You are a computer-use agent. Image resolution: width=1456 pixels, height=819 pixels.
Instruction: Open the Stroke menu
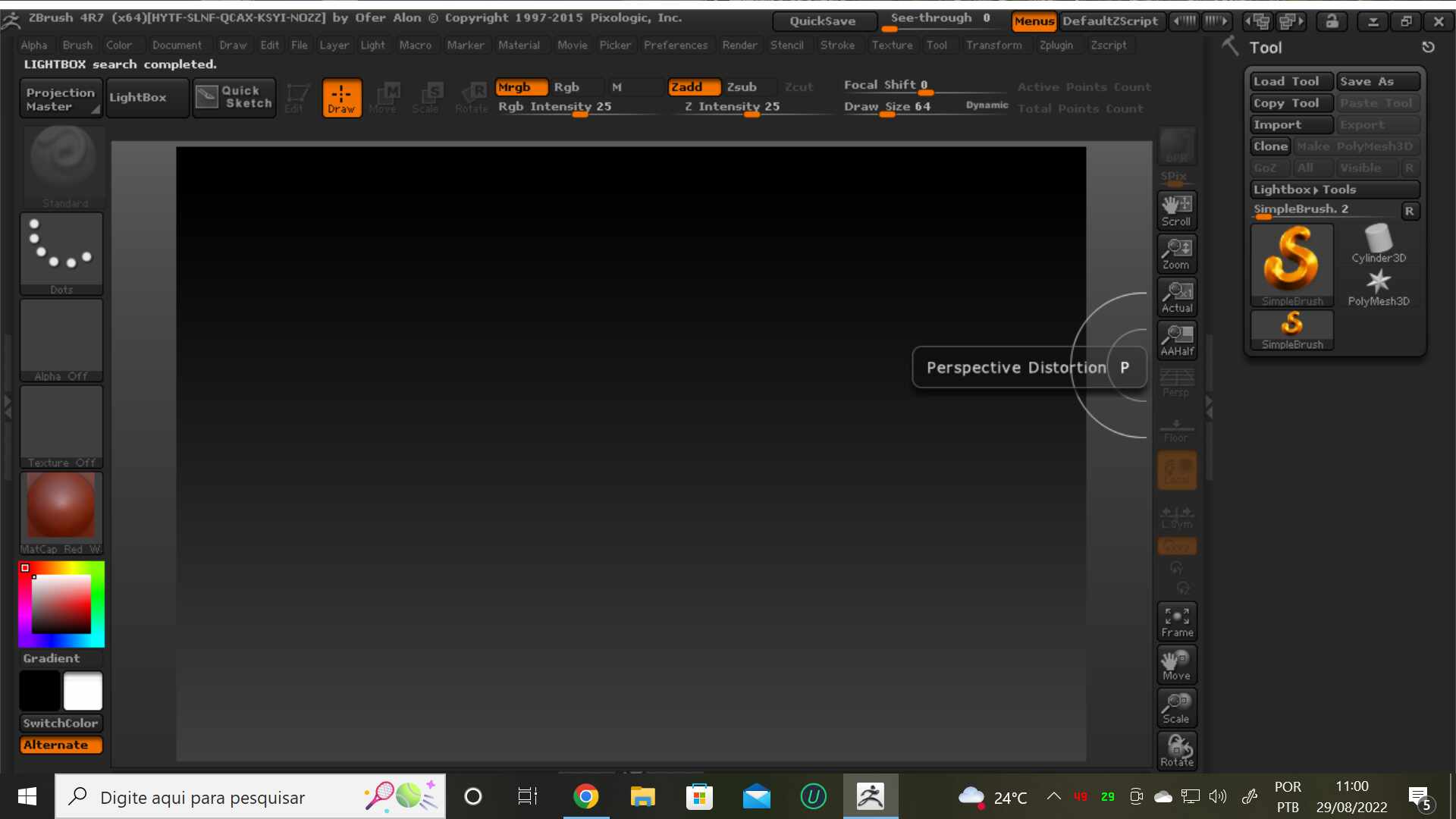pyautogui.click(x=837, y=45)
